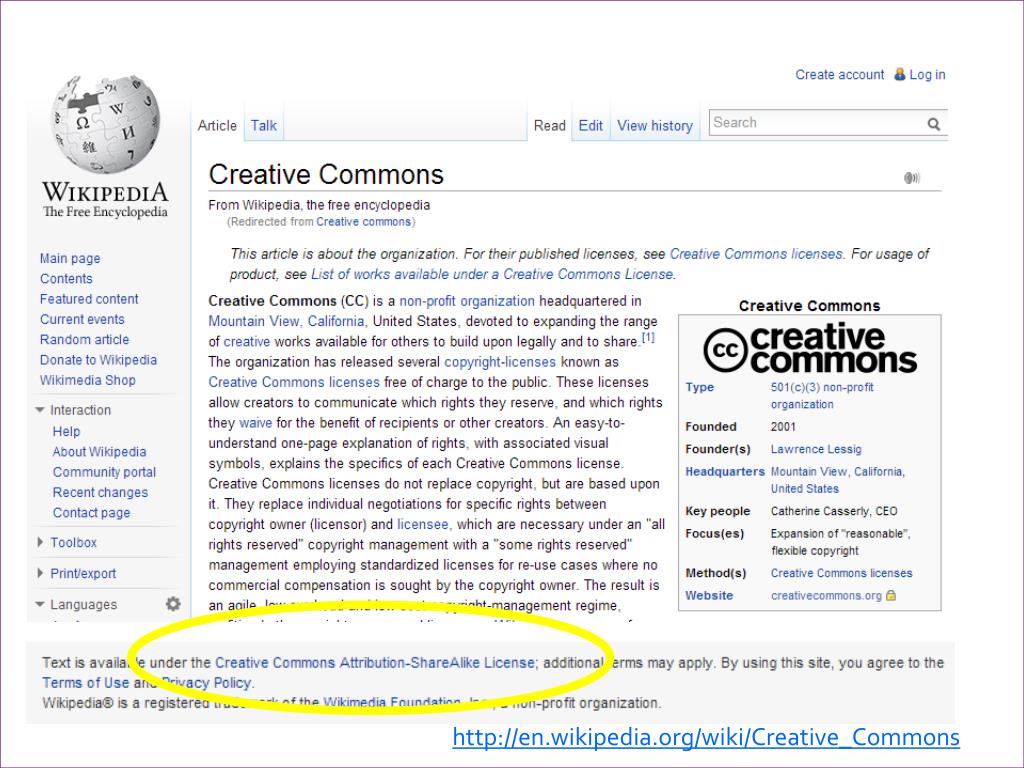The width and height of the screenshot is (1024, 768).
Task: Open the en.wikipedia.org/wiki/Creative_Commons URL link
Action: (x=706, y=737)
